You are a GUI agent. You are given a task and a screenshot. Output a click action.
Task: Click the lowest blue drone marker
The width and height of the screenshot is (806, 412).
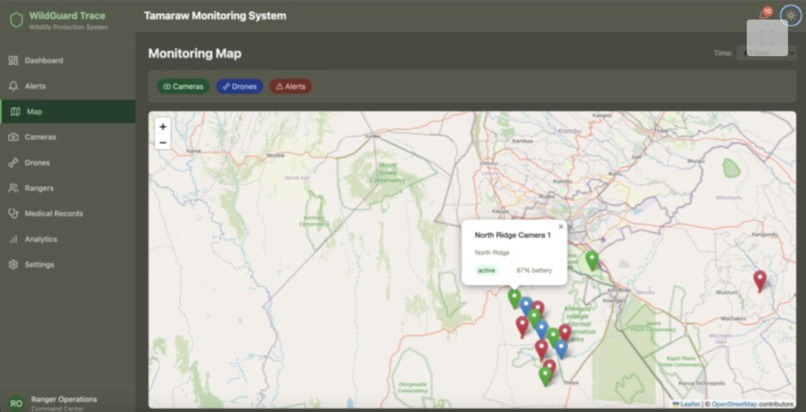[x=561, y=349]
